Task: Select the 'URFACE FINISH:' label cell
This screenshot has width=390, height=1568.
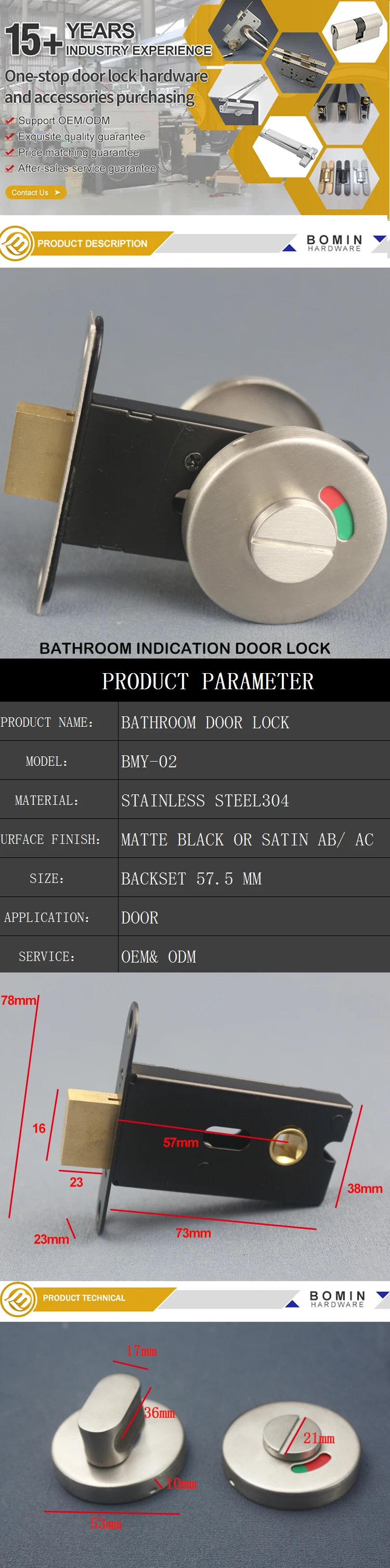Action: pyautogui.click(x=58, y=838)
